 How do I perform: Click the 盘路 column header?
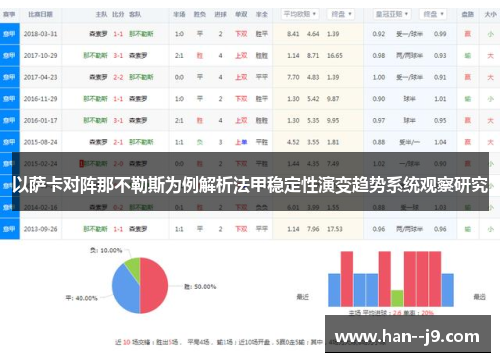click(x=468, y=14)
